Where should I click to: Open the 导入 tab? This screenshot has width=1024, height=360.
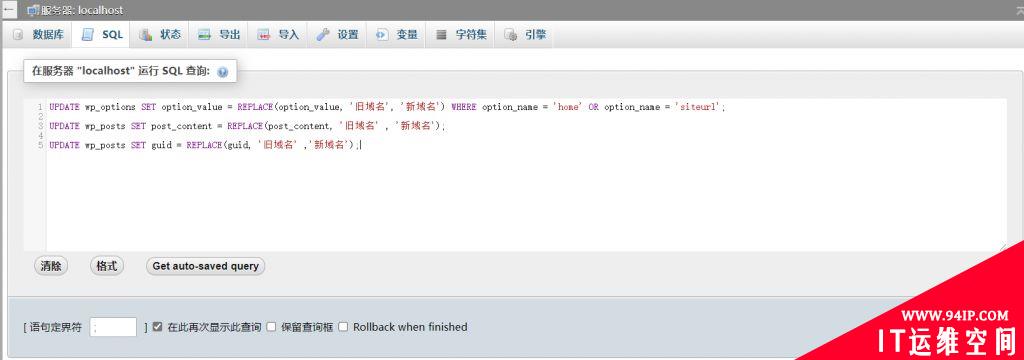(x=278, y=35)
